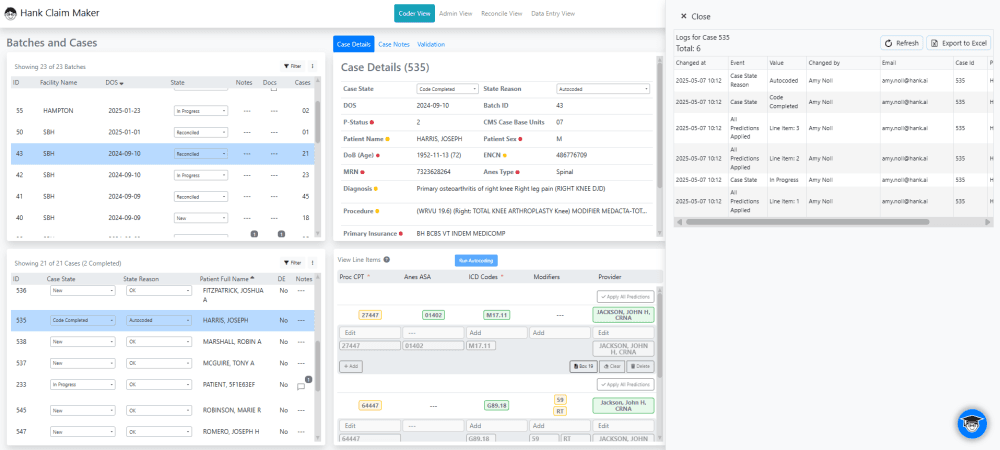This screenshot has height=450, width=1000.
Task: Click the JACKSON, JOHN H, CRNA provider prediction
Action: click(624, 315)
